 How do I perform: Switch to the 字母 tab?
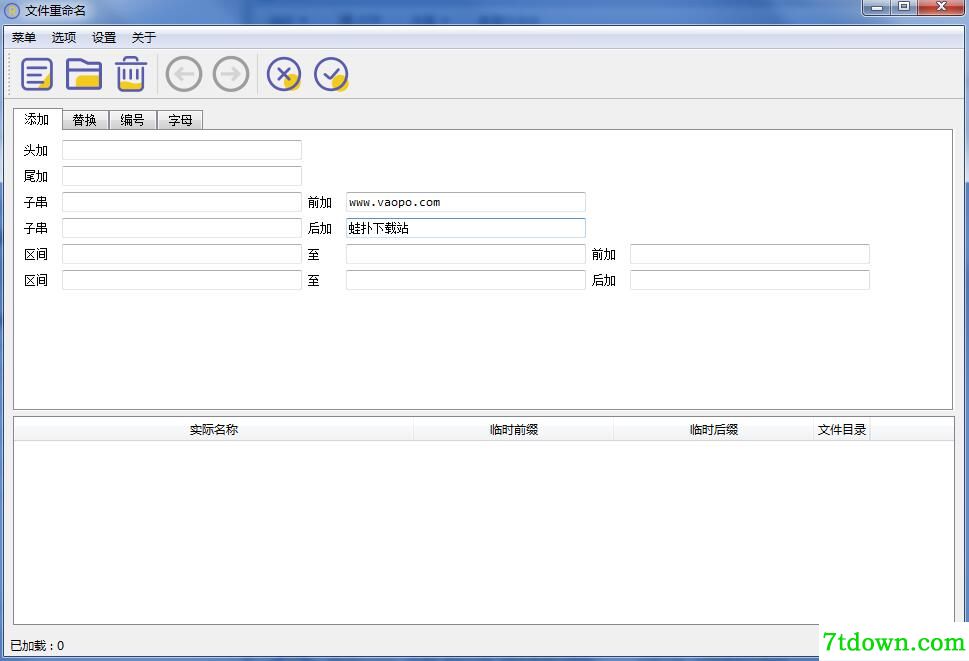pos(180,120)
